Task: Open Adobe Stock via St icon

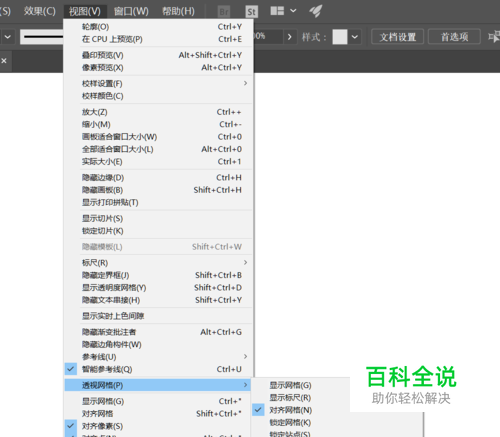Action: pos(252,12)
